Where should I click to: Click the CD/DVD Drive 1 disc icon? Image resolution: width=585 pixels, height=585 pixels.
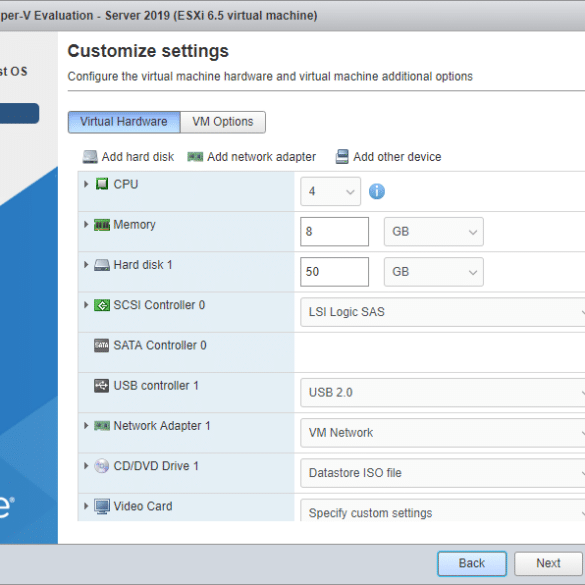[101, 466]
